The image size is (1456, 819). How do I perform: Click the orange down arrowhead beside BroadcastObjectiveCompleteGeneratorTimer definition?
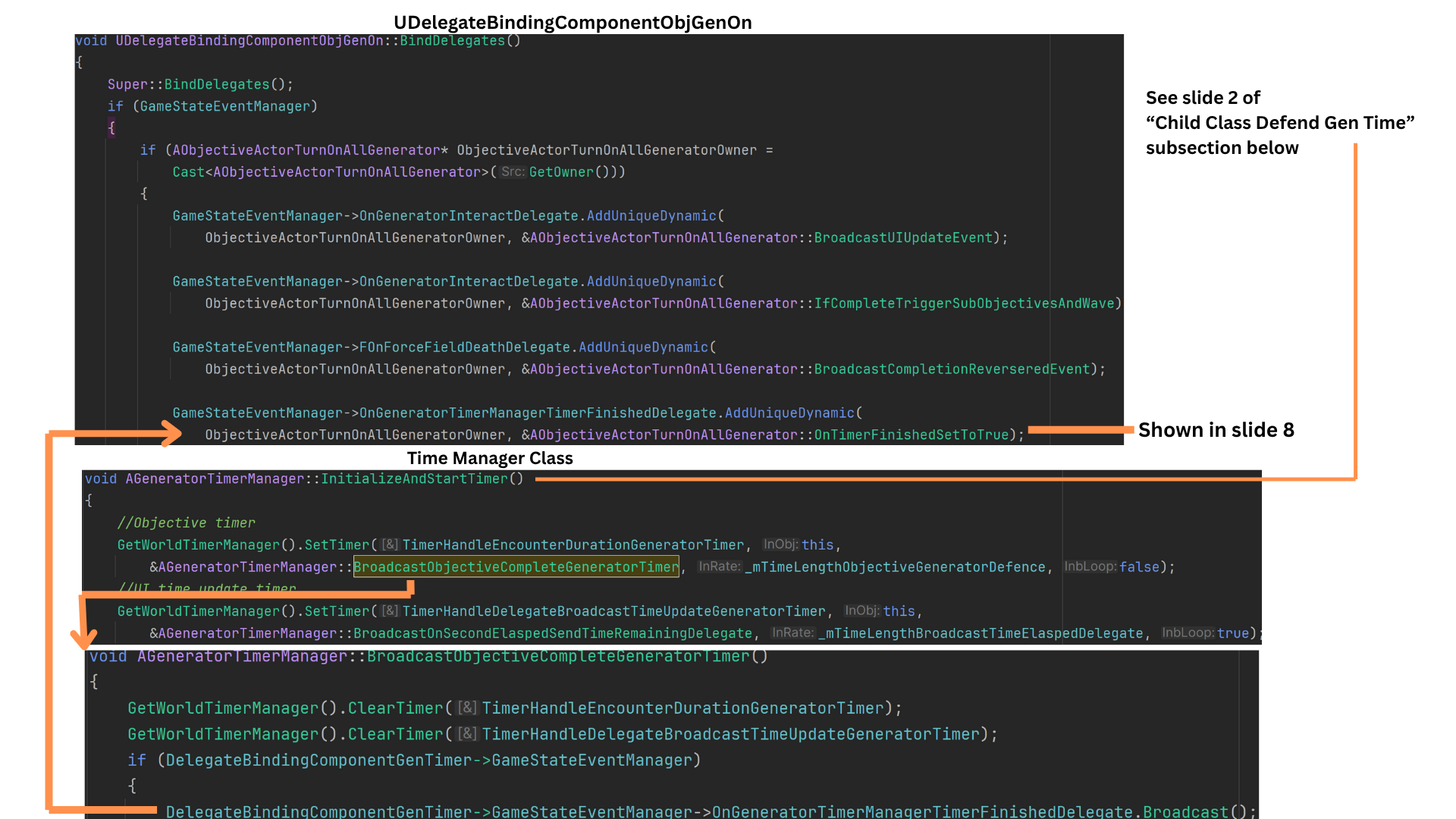pyautogui.click(x=83, y=639)
